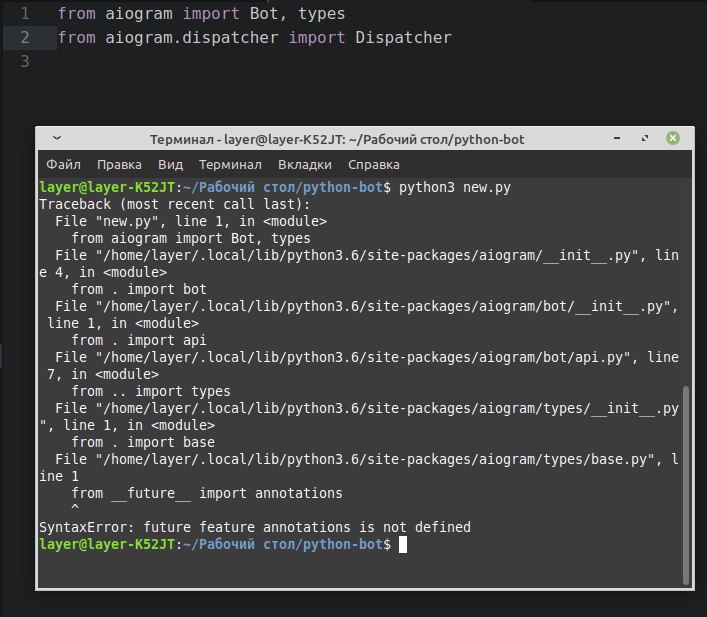Click line number 3 in editor gutter
This screenshot has height=617, width=707.
[x=25, y=61]
